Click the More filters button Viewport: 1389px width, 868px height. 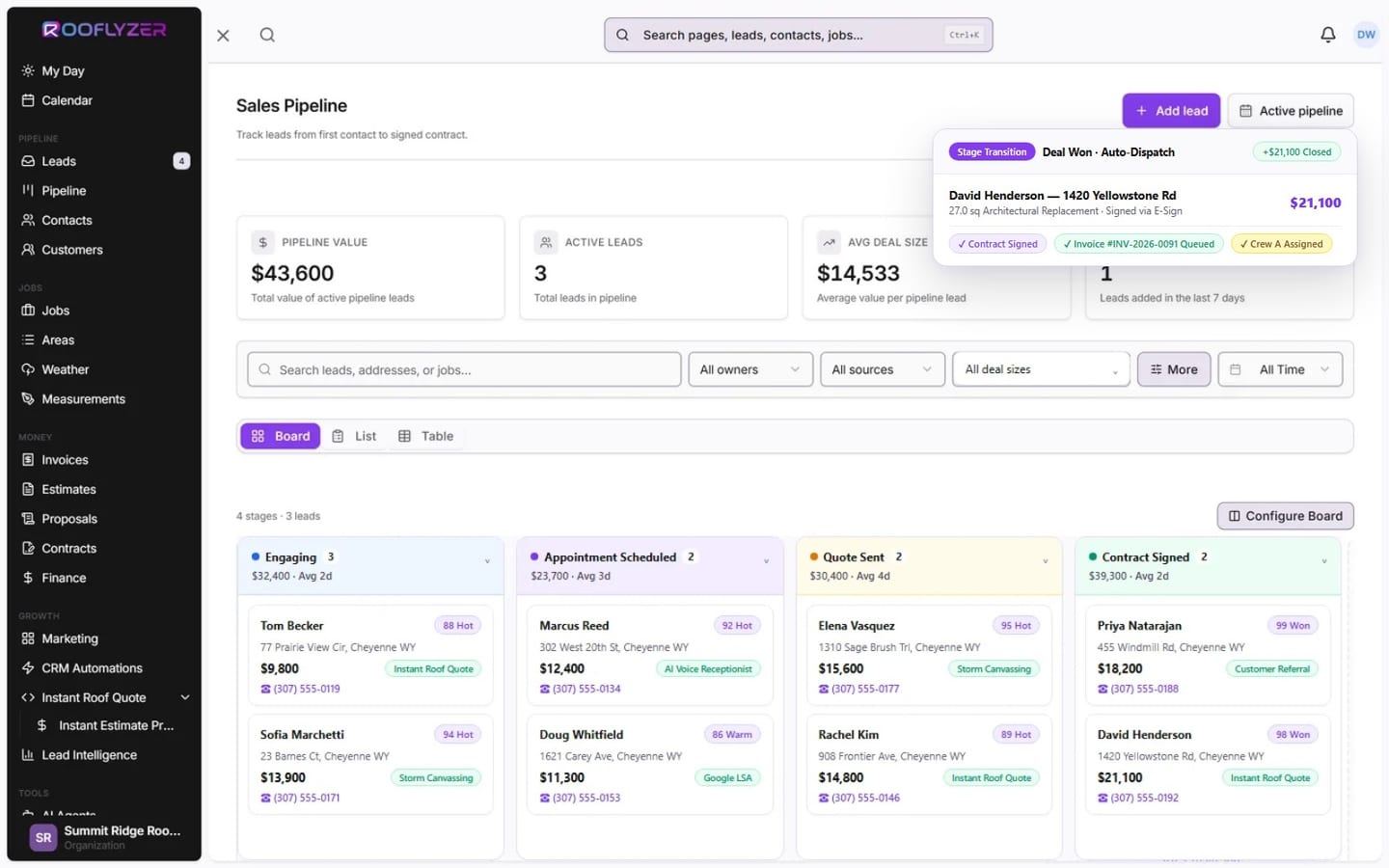pyautogui.click(x=1174, y=369)
